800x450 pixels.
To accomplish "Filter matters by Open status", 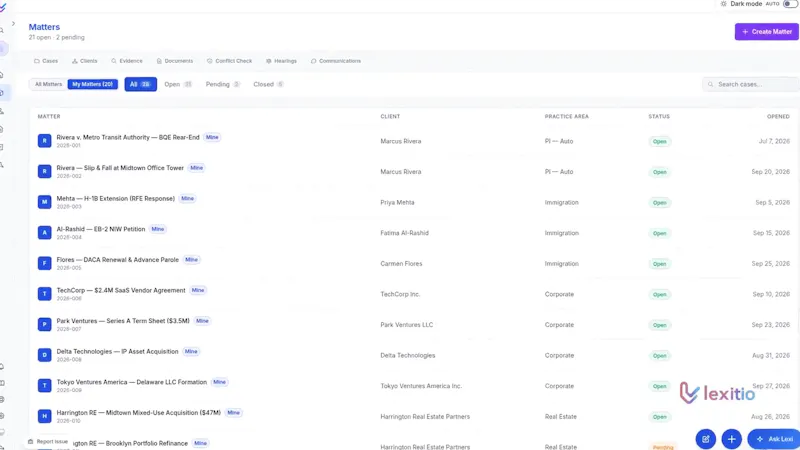I will click(178, 84).
